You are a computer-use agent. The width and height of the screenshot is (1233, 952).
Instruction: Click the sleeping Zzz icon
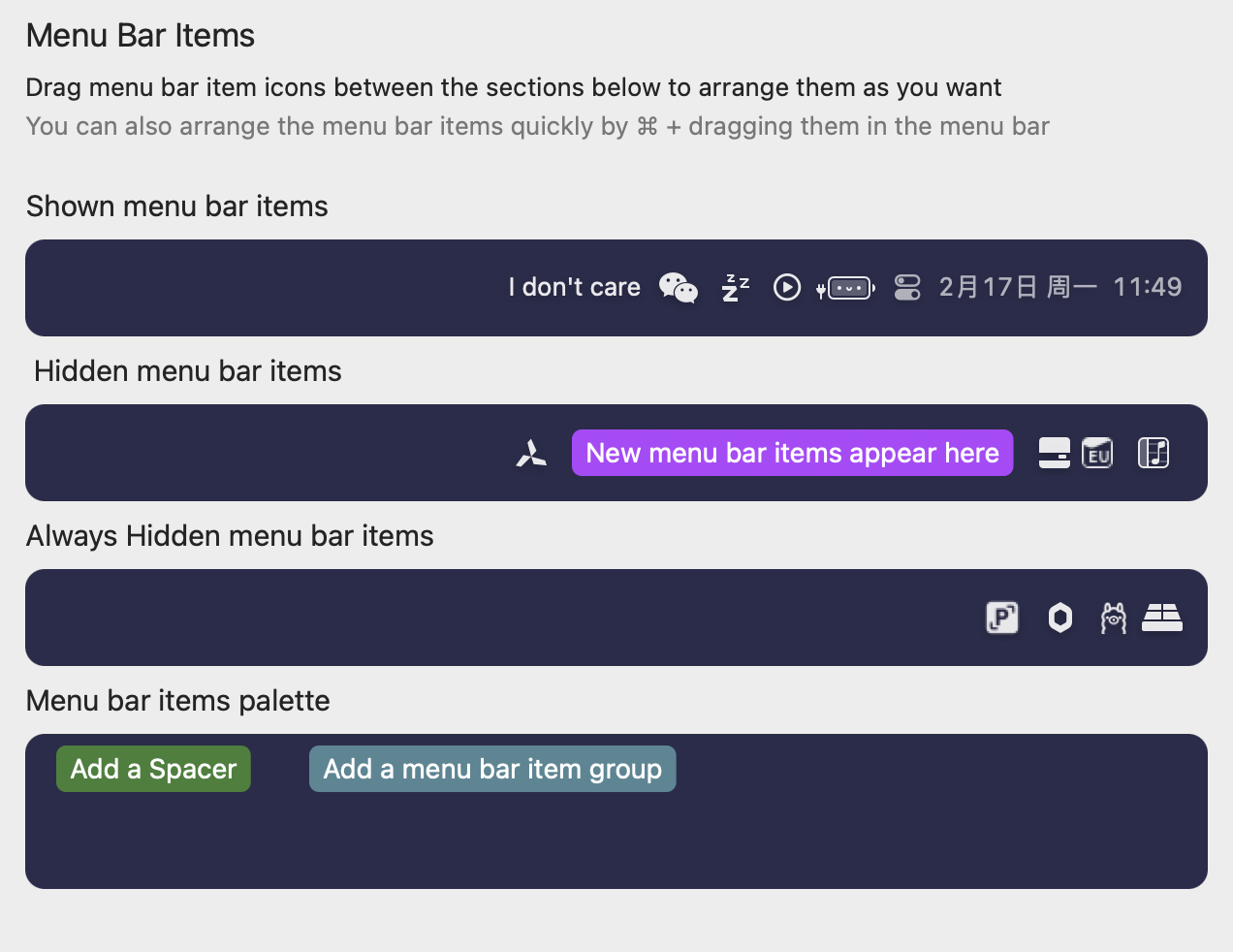tap(735, 288)
